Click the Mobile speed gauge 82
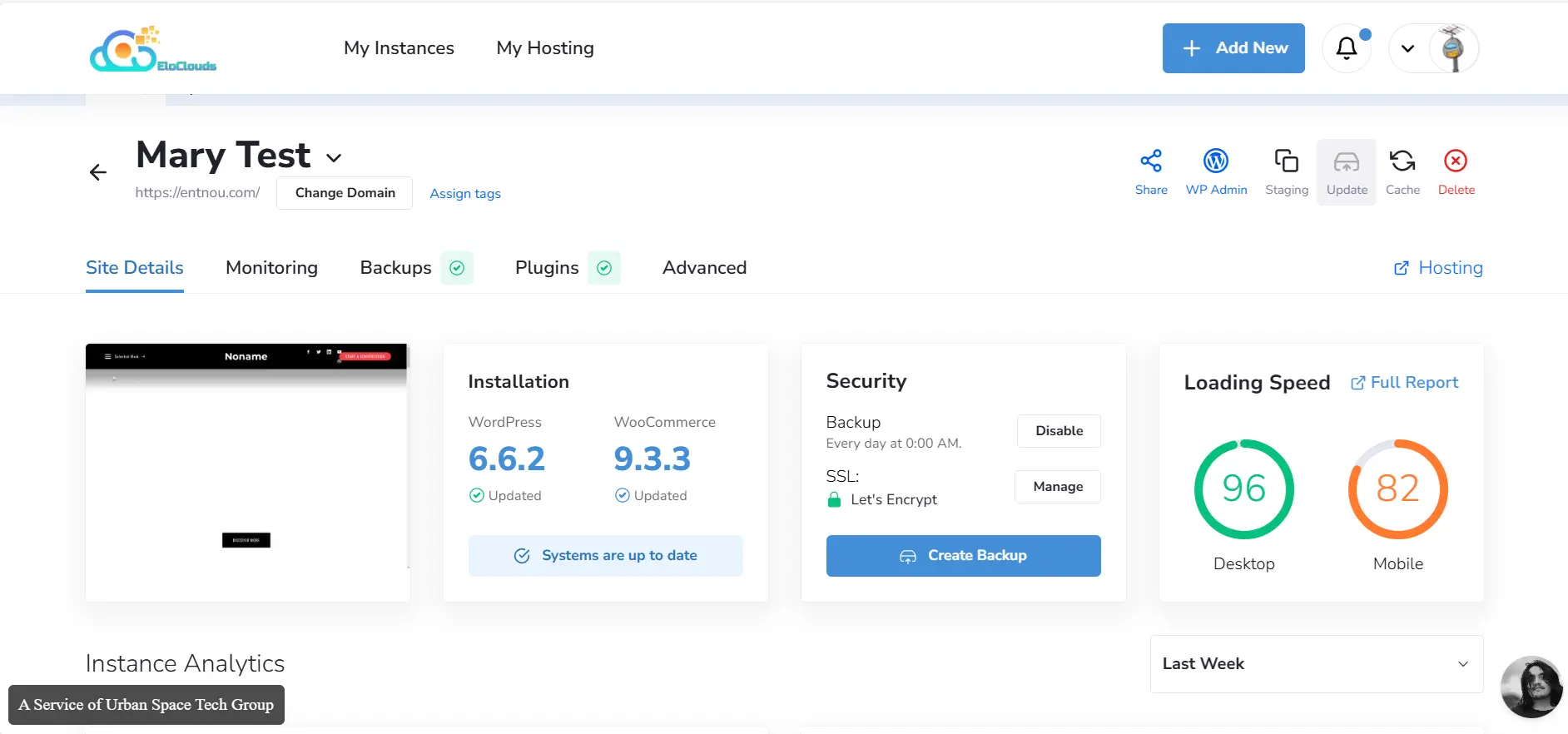 1397,489
